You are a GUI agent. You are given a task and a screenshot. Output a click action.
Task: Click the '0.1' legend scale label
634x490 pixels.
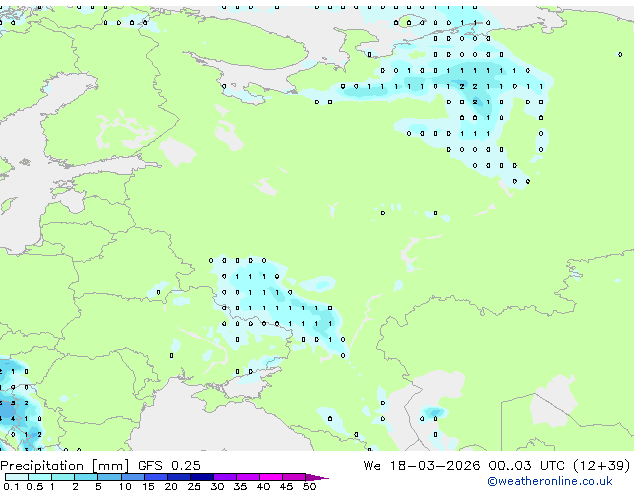pyautogui.click(x=11, y=486)
